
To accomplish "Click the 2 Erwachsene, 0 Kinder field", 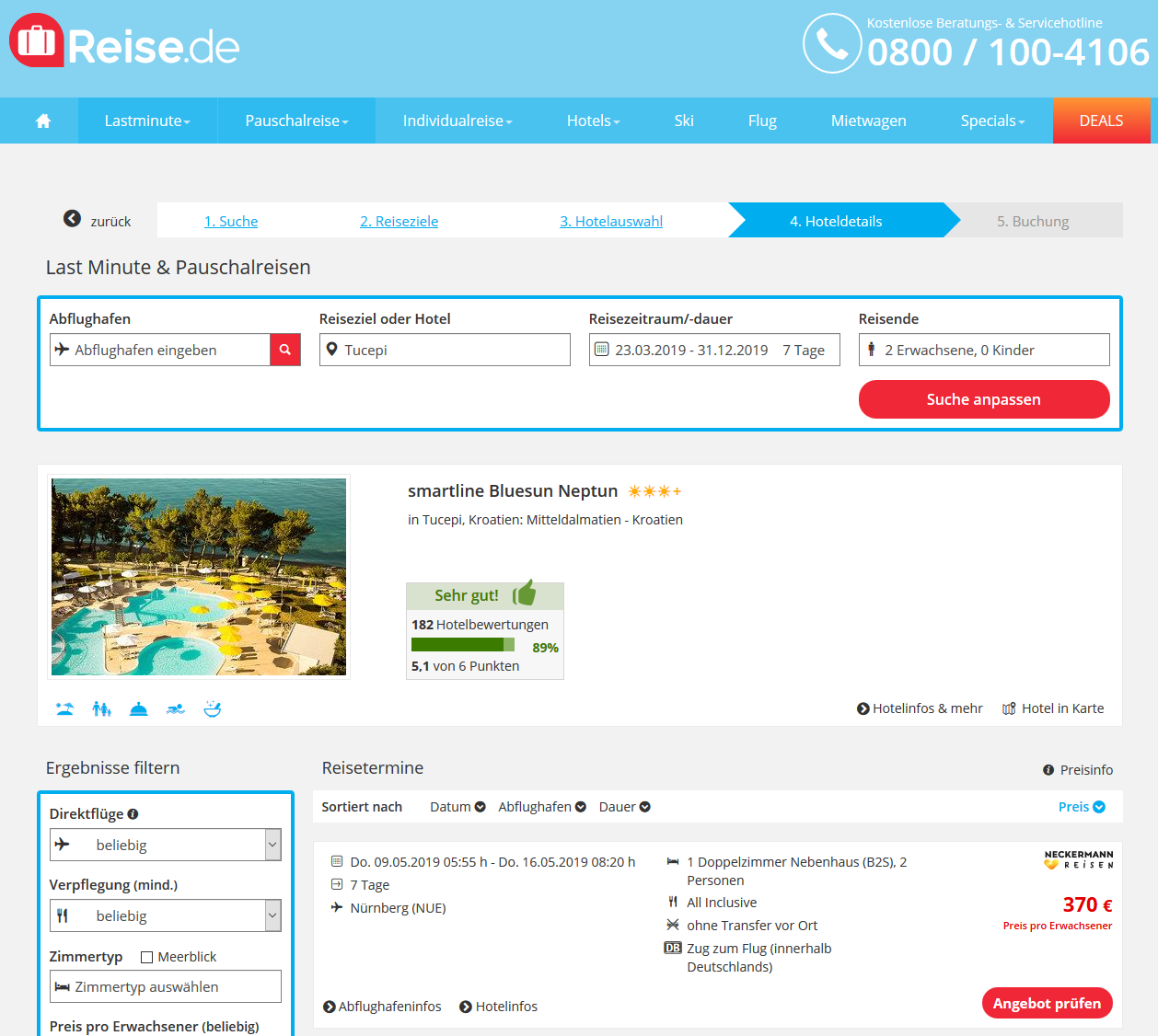I will (x=984, y=350).
